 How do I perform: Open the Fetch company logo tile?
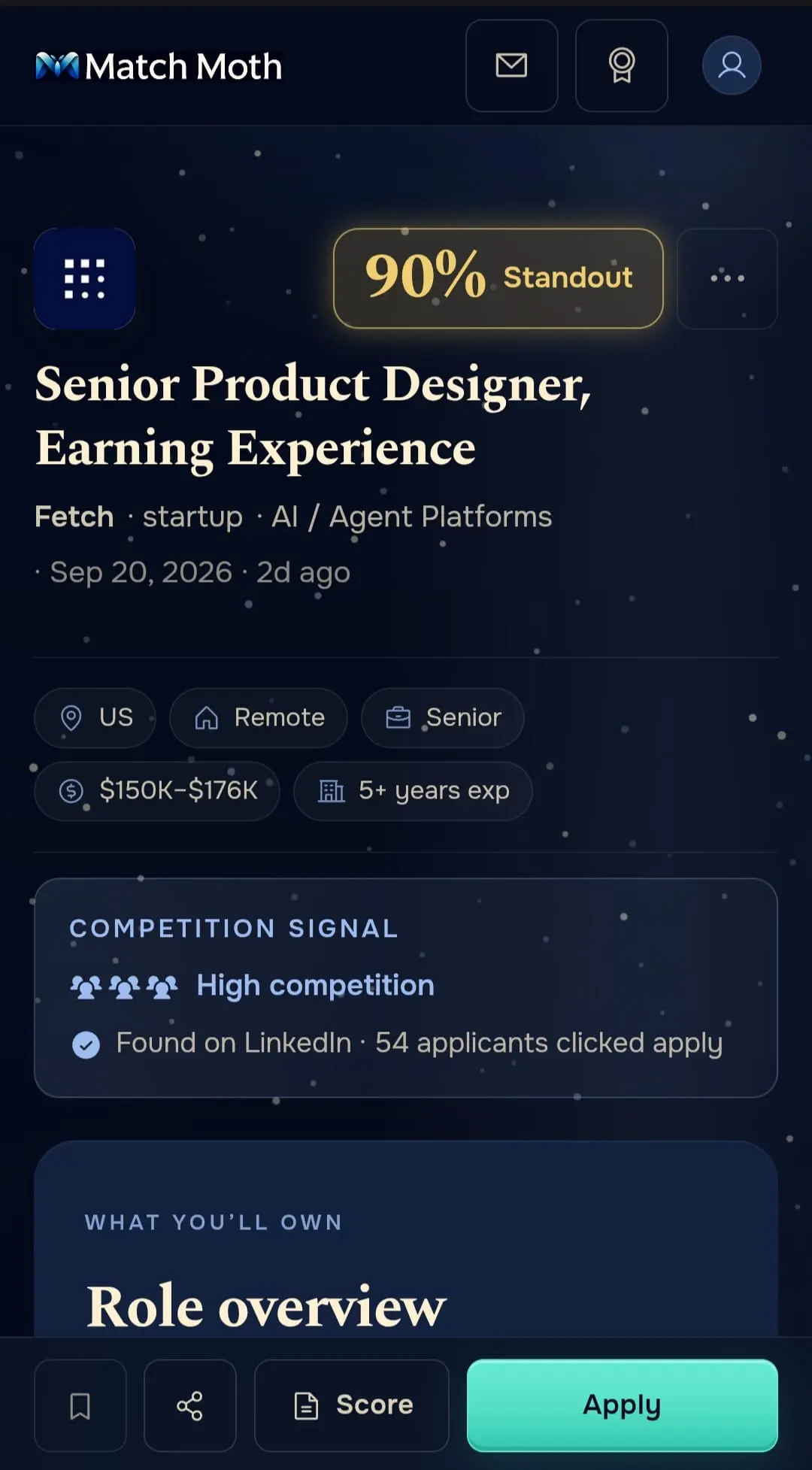click(84, 279)
